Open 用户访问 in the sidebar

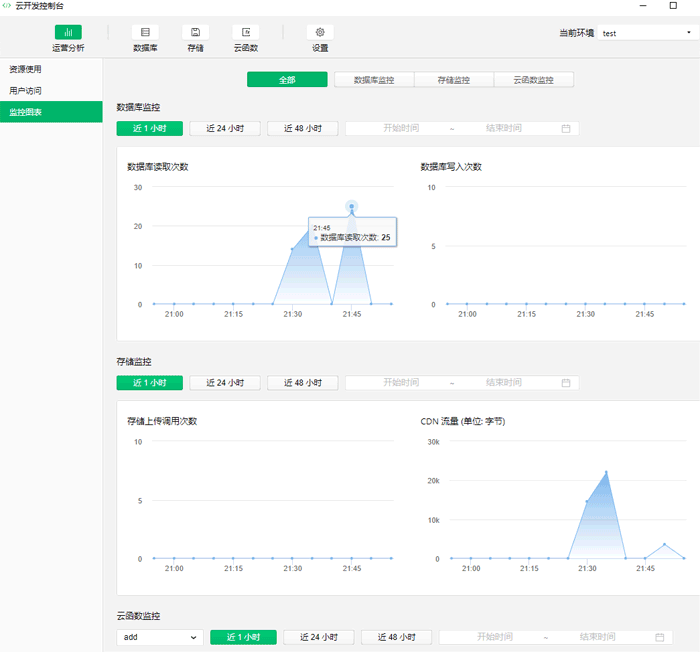click(25, 91)
